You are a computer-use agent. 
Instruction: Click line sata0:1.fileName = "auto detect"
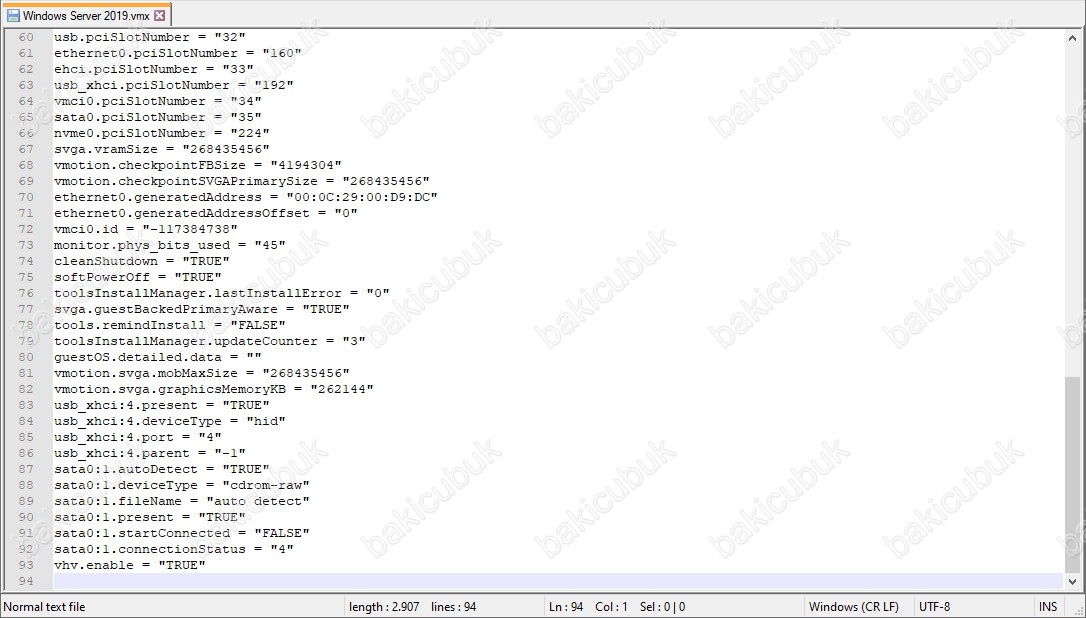[x=181, y=501]
